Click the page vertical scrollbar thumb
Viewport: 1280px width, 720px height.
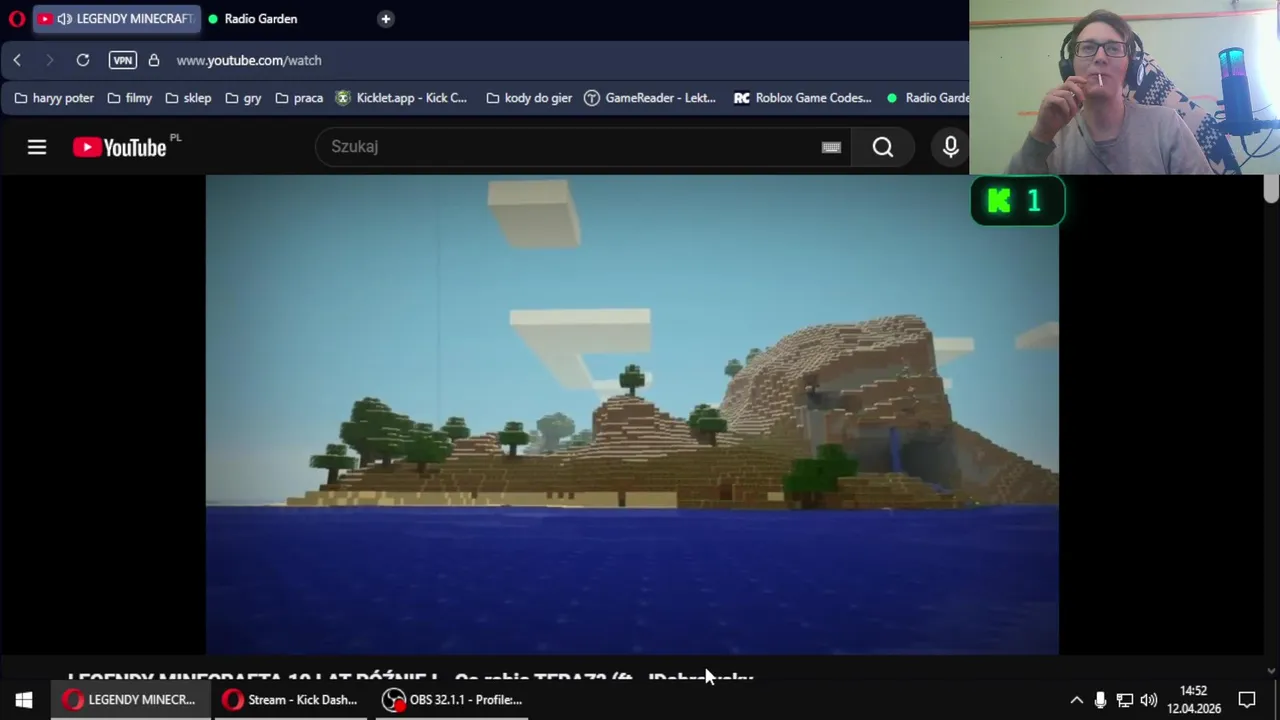(1271, 187)
